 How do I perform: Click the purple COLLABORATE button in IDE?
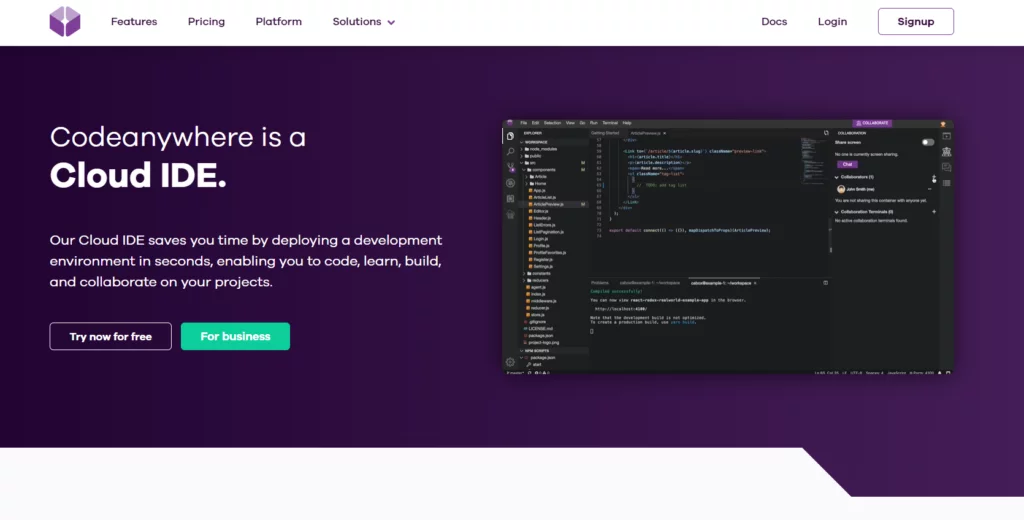(872, 123)
